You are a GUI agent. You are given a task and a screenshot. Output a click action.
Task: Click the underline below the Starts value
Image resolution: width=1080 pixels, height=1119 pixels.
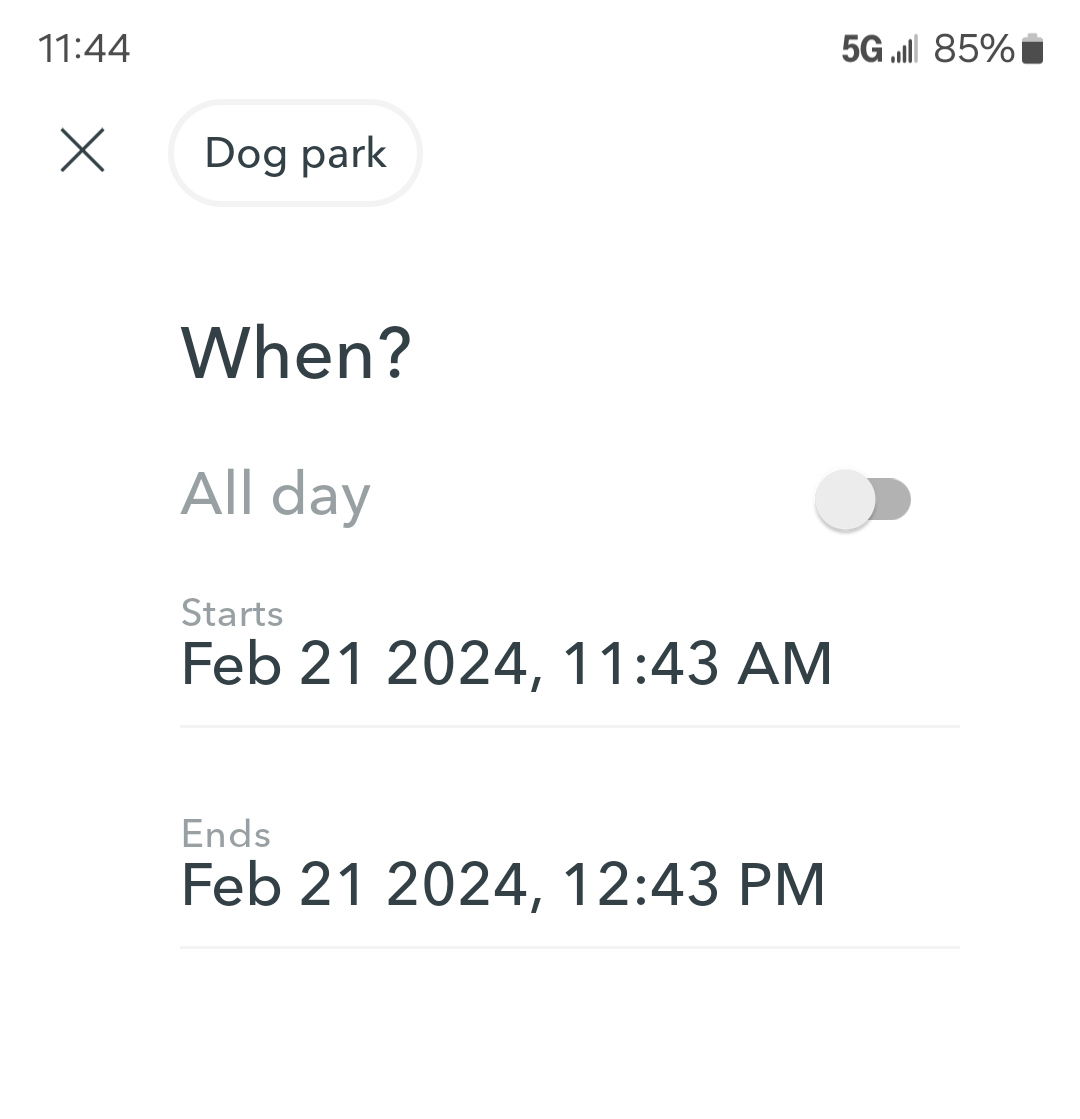[569, 726]
